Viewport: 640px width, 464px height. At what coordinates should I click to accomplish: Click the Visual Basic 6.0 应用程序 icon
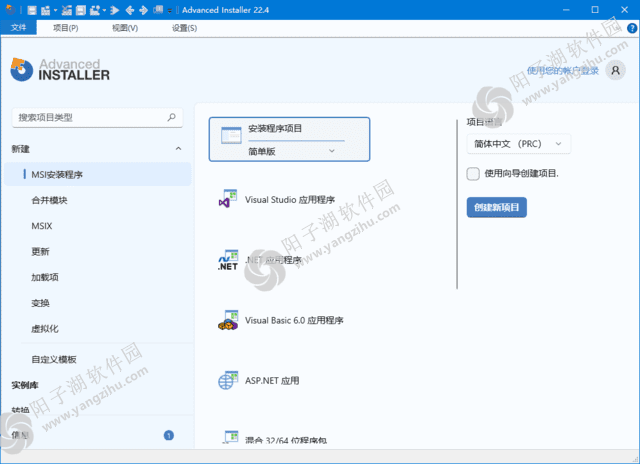(228, 320)
